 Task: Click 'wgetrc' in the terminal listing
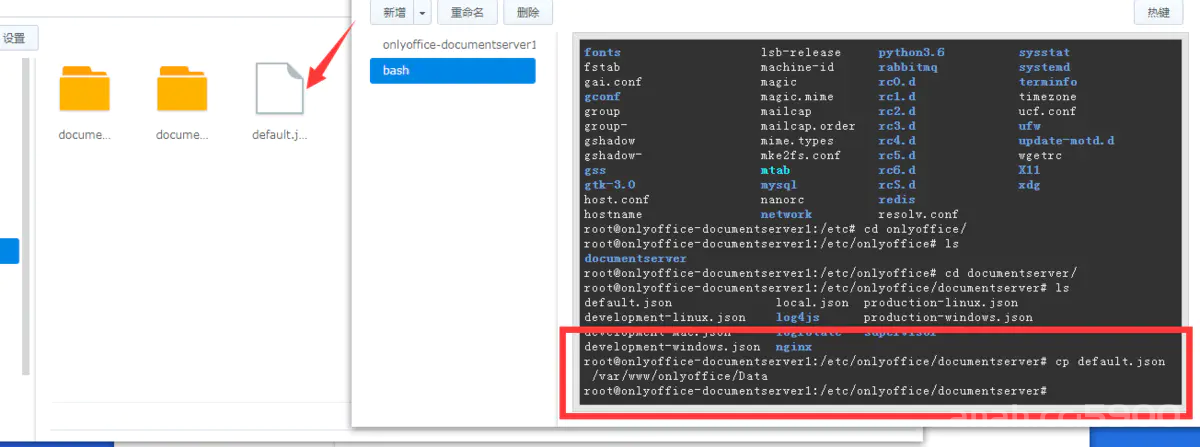[x=1041, y=155]
